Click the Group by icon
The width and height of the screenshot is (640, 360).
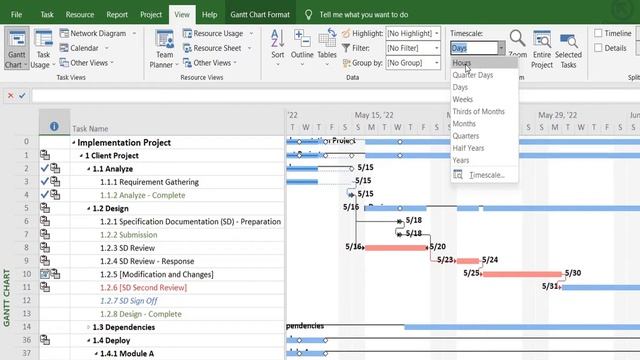[346, 63]
